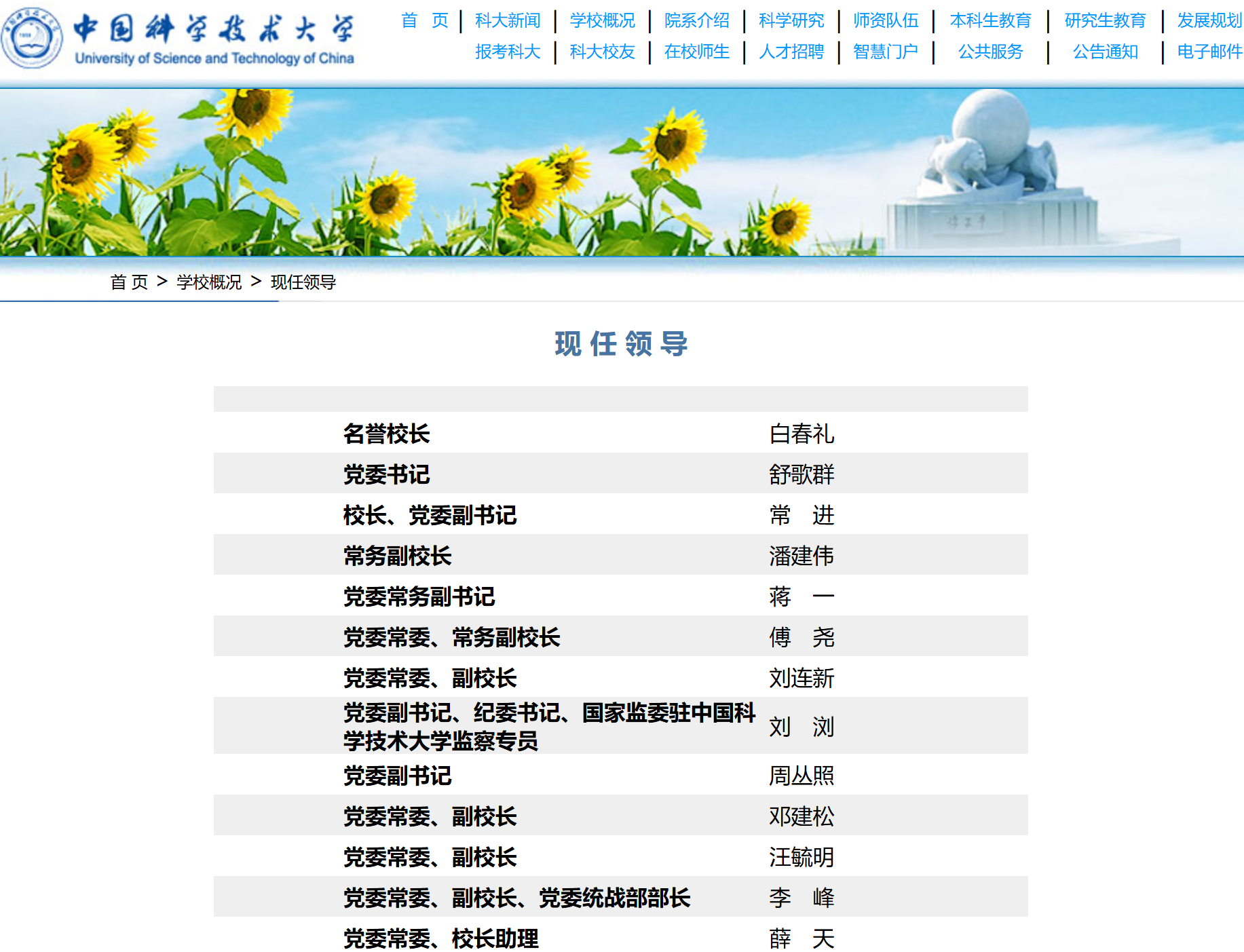Click the name 傅 尧
The width and height of the screenshot is (1244, 952).
(x=802, y=637)
